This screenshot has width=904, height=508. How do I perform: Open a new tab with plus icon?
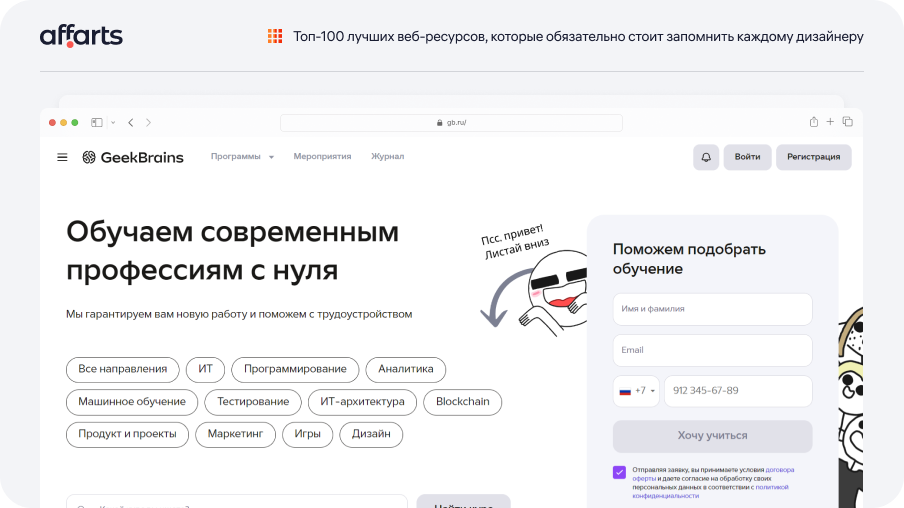click(x=830, y=122)
